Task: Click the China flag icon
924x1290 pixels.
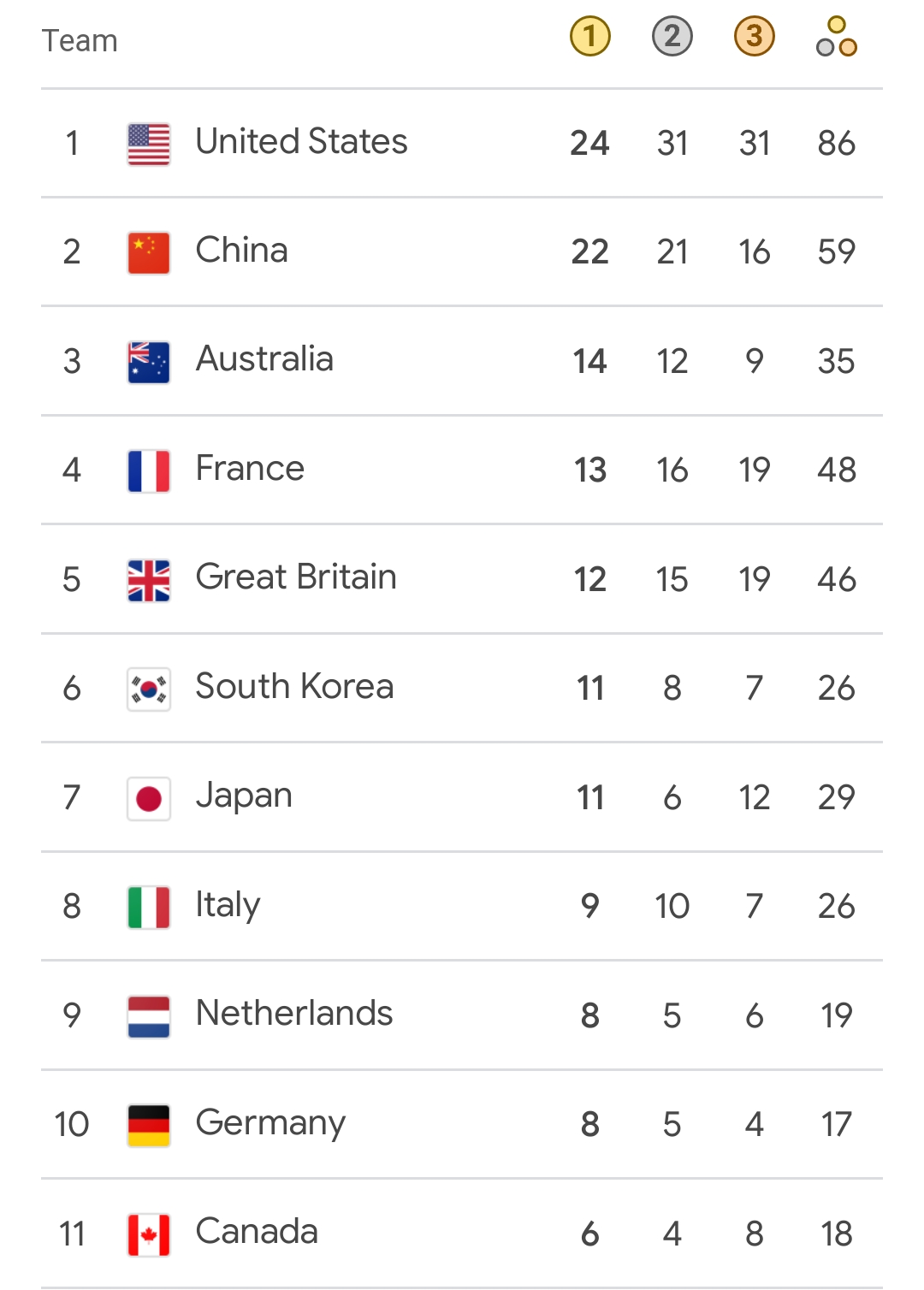Action: click(x=149, y=252)
